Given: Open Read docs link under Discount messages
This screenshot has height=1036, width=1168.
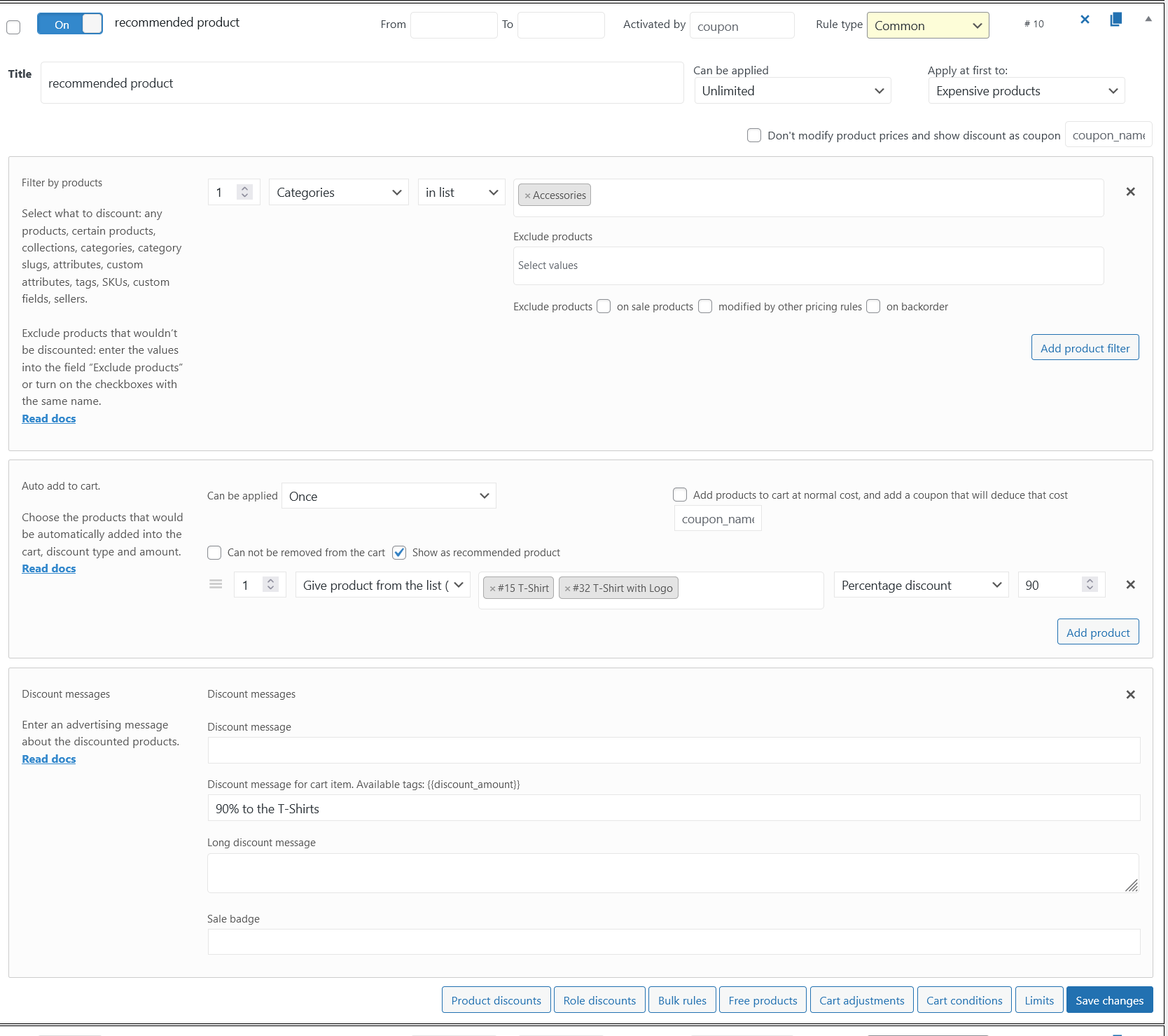Looking at the screenshot, I should [x=49, y=759].
